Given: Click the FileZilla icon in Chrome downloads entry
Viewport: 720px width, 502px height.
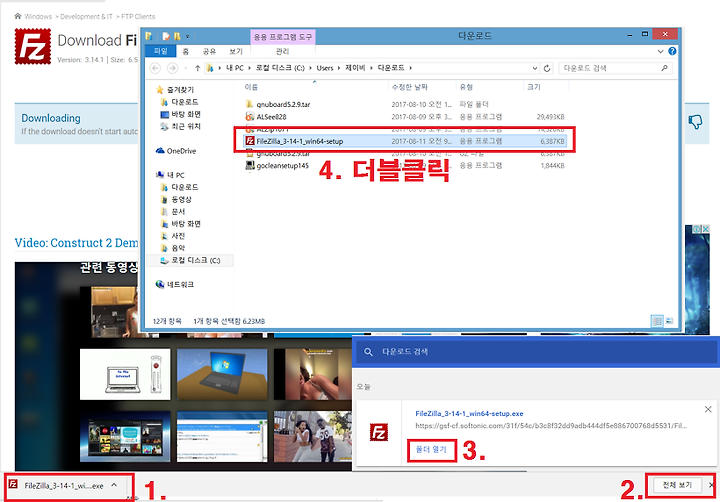Looking at the screenshot, I should pyautogui.click(x=379, y=432).
